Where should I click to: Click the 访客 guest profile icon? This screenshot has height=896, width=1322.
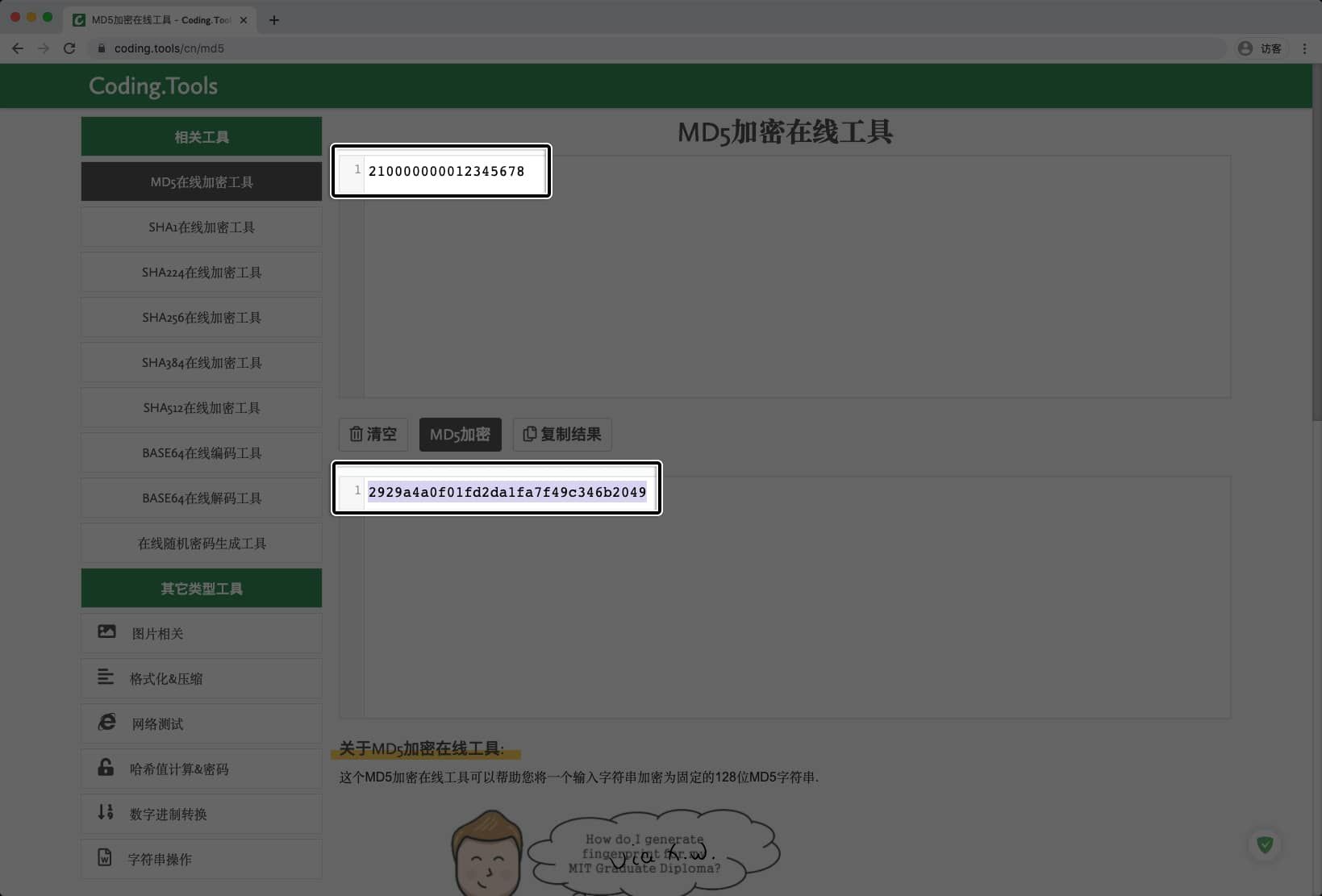pyautogui.click(x=1245, y=48)
